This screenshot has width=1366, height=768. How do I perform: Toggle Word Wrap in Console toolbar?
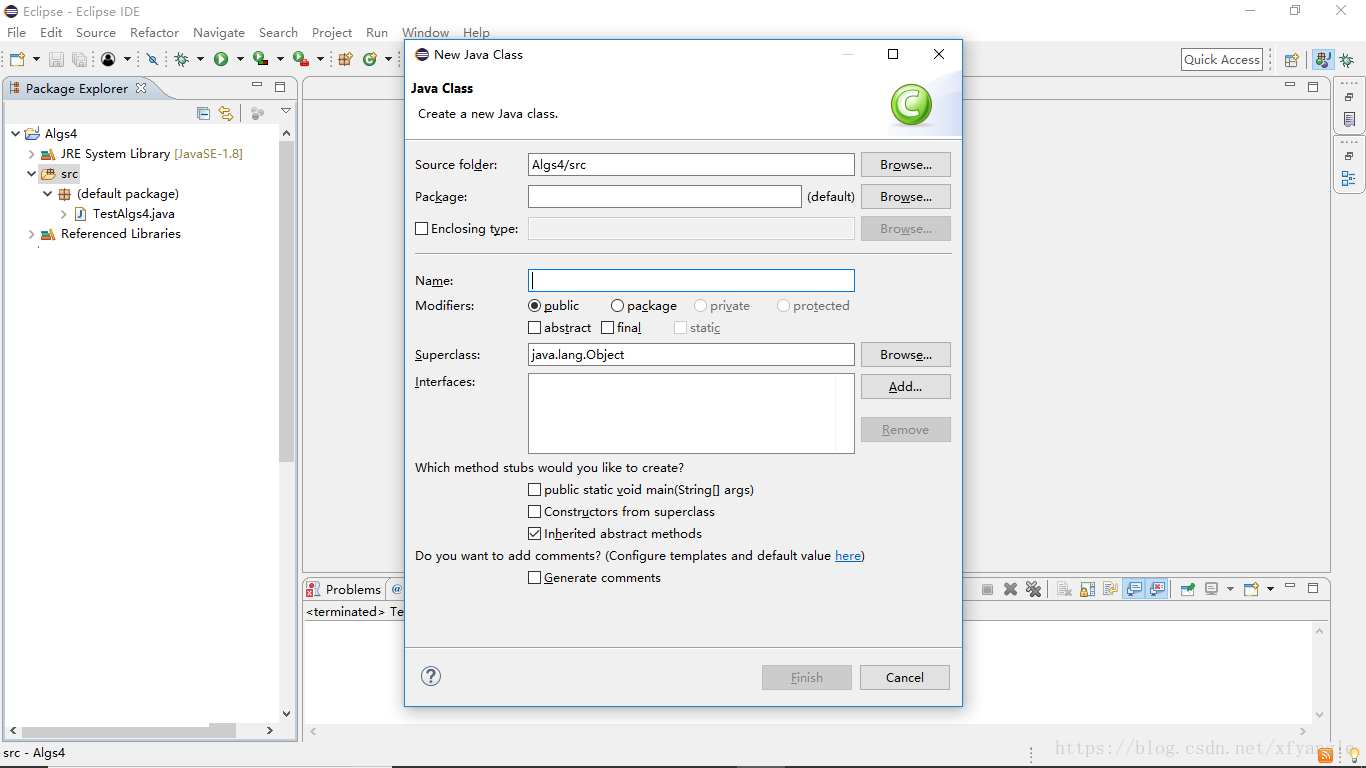point(1110,589)
